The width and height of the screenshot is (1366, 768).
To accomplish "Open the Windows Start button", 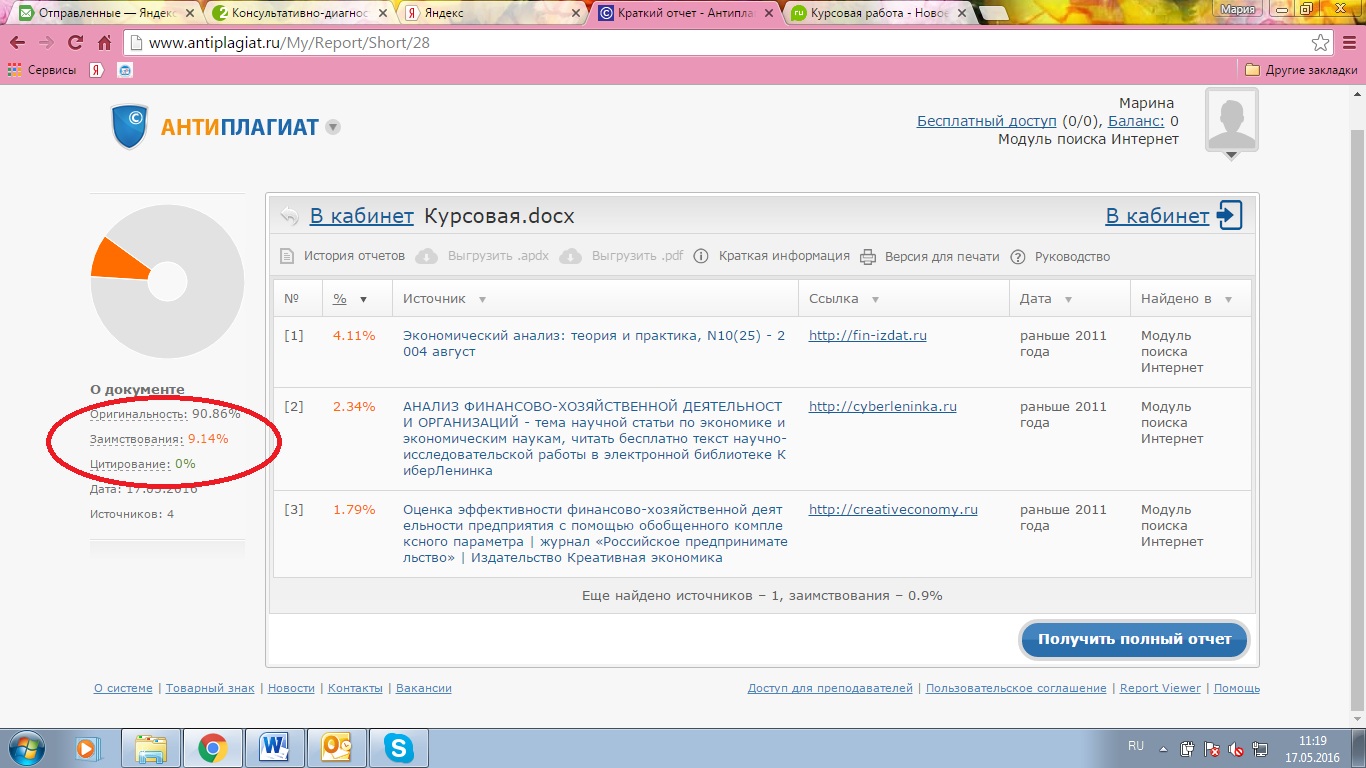I will pos(25,748).
